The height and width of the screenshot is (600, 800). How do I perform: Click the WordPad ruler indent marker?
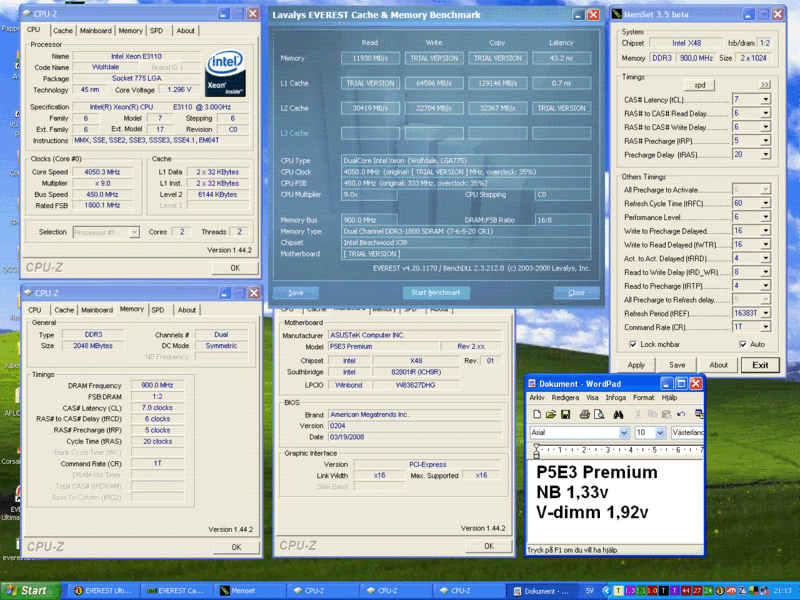pyautogui.click(x=534, y=449)
